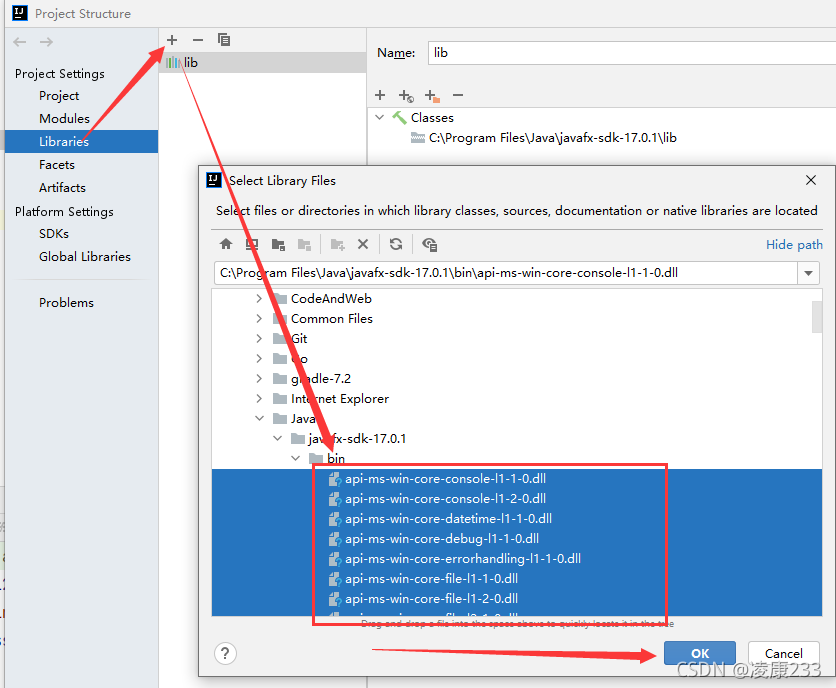The width and height of the screenshot is (836, 688).
Task: Expand the Common Files folder
Action: click(259, 318)
